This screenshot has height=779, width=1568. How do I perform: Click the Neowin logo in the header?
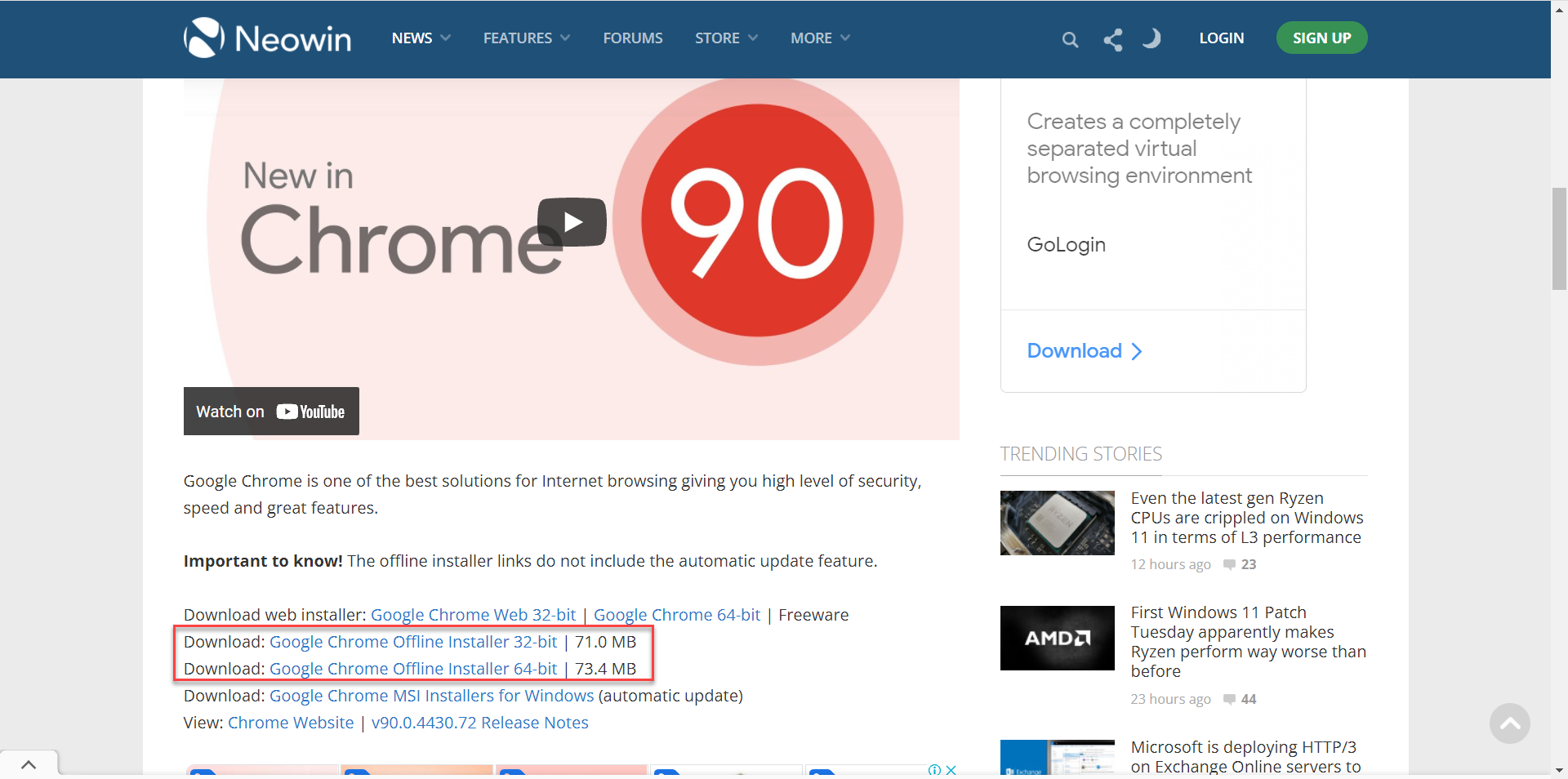(268, 38)
